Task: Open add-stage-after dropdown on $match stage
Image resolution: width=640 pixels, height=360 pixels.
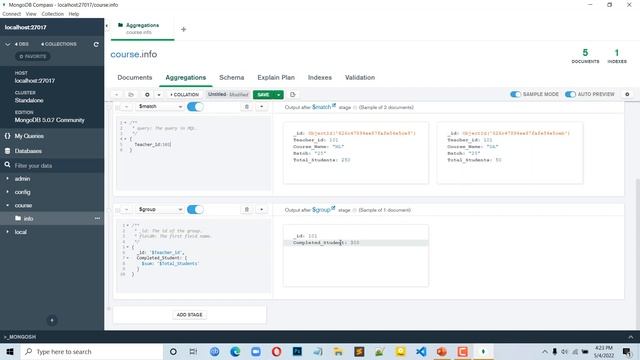Action: [262, 107]
